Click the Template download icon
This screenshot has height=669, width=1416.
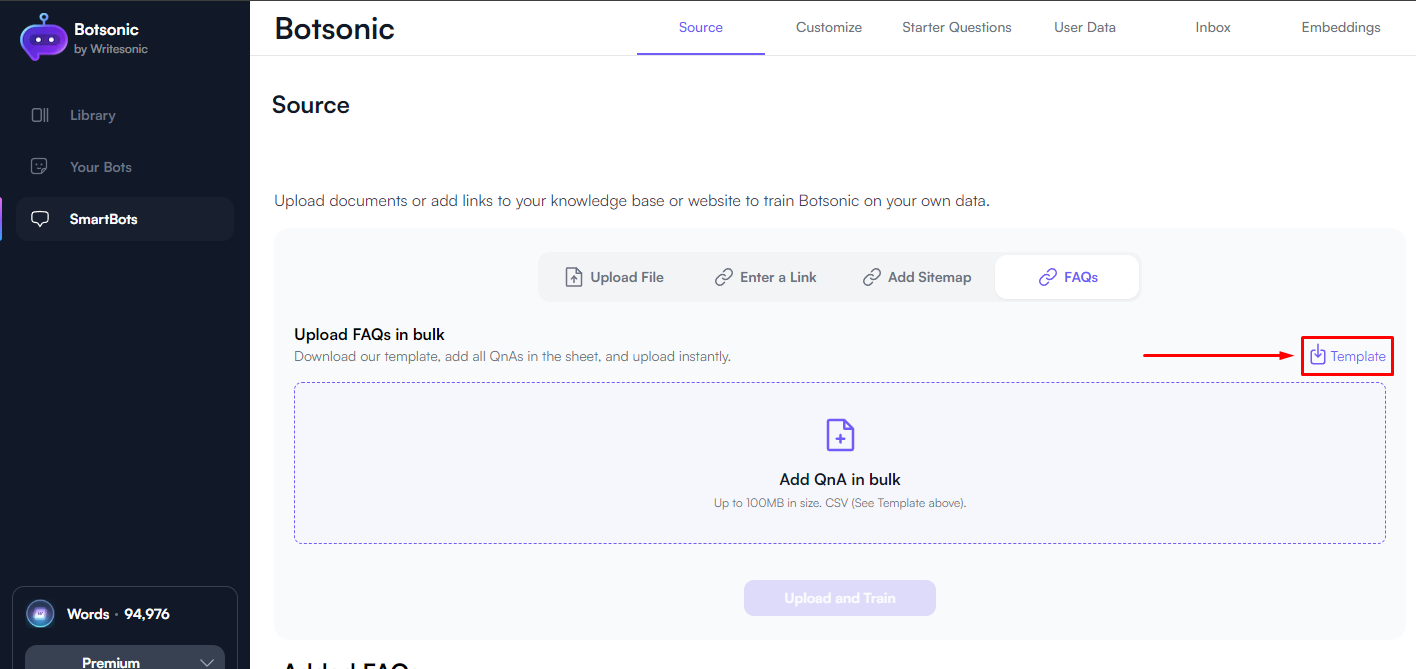(x=1318, y=355)
